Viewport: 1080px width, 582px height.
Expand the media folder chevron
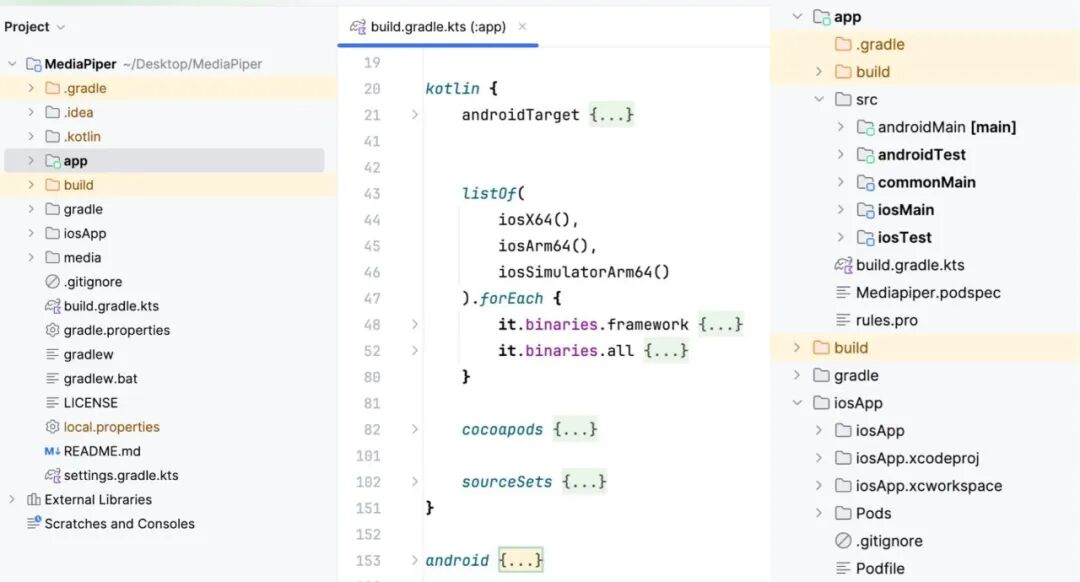[x=31, y=257]
